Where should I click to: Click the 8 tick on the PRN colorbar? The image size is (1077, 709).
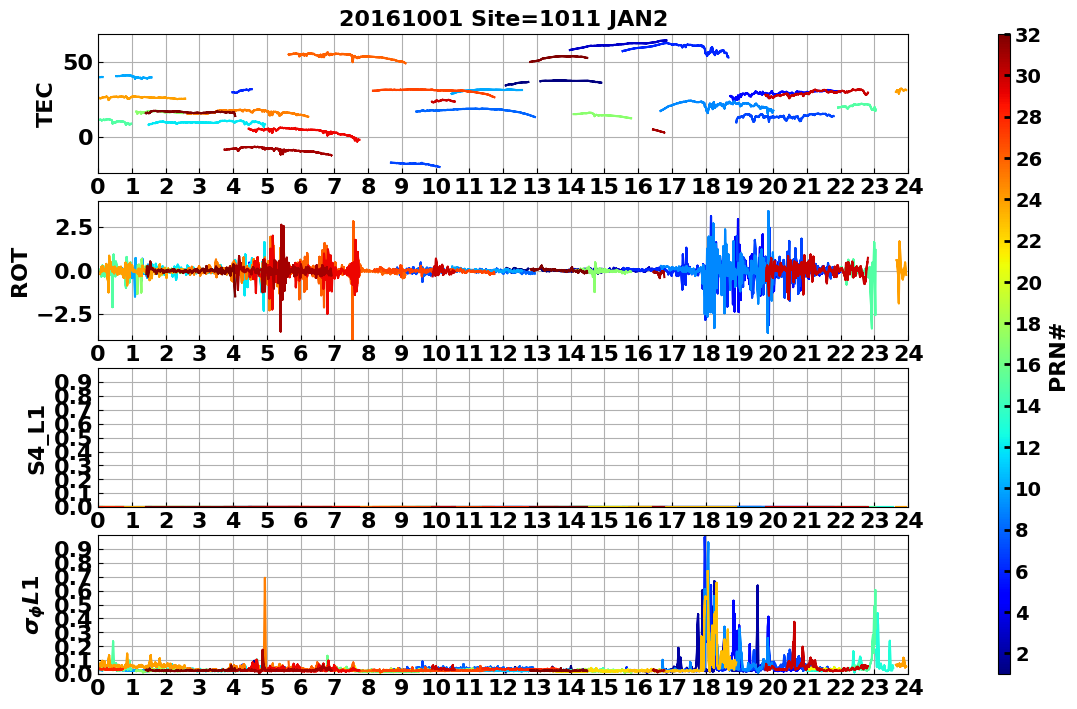1022,530
